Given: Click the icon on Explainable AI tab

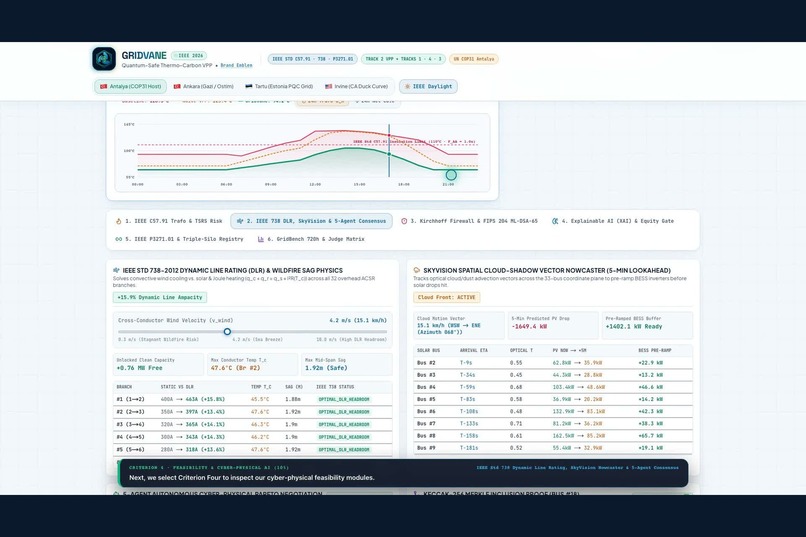Looking at the screenshot, I should pyautogui.click(x=555, y=221).
